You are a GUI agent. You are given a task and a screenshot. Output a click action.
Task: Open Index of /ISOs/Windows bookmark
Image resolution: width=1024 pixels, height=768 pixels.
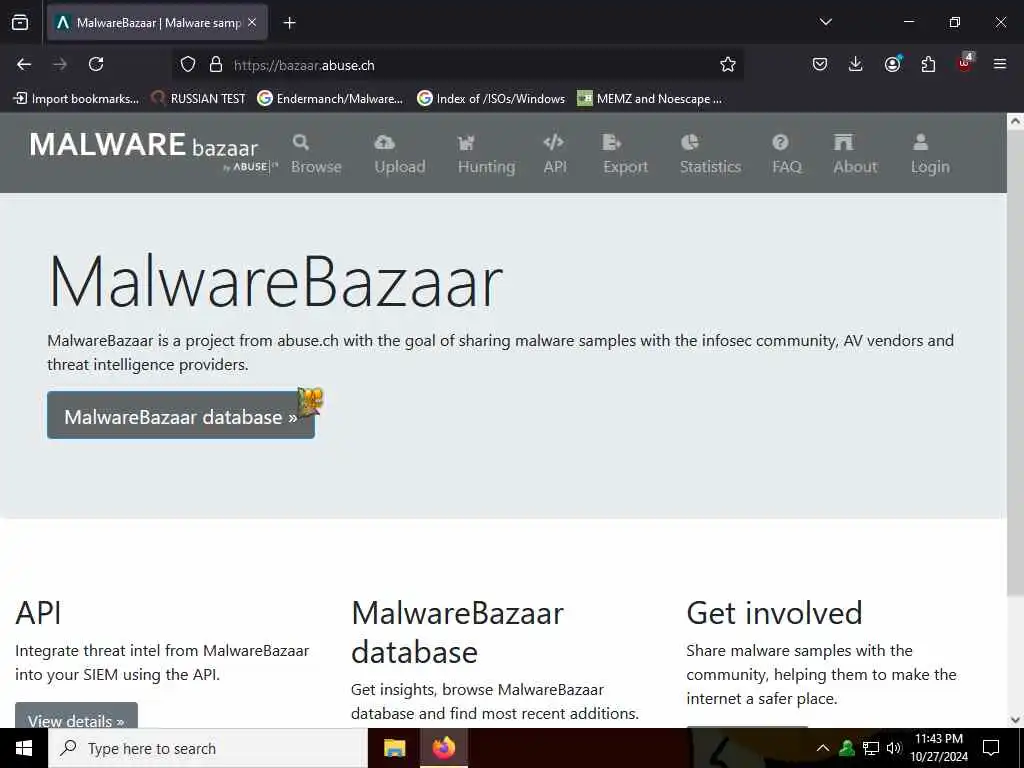coord(491,99)
